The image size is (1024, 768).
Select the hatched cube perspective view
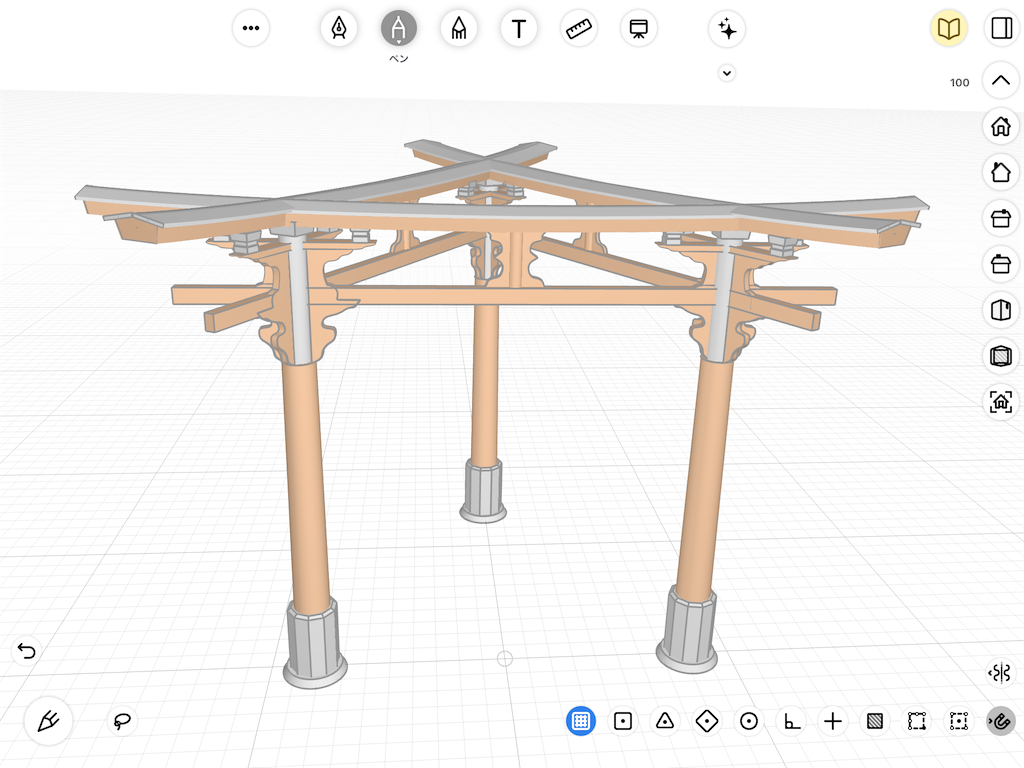(1000, 356)
